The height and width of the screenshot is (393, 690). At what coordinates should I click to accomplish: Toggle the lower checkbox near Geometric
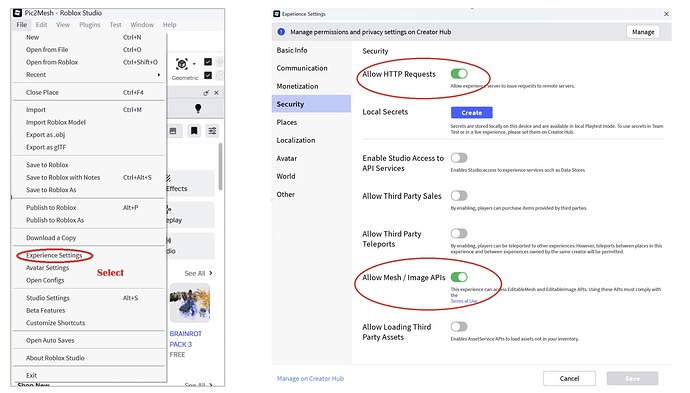208,75
